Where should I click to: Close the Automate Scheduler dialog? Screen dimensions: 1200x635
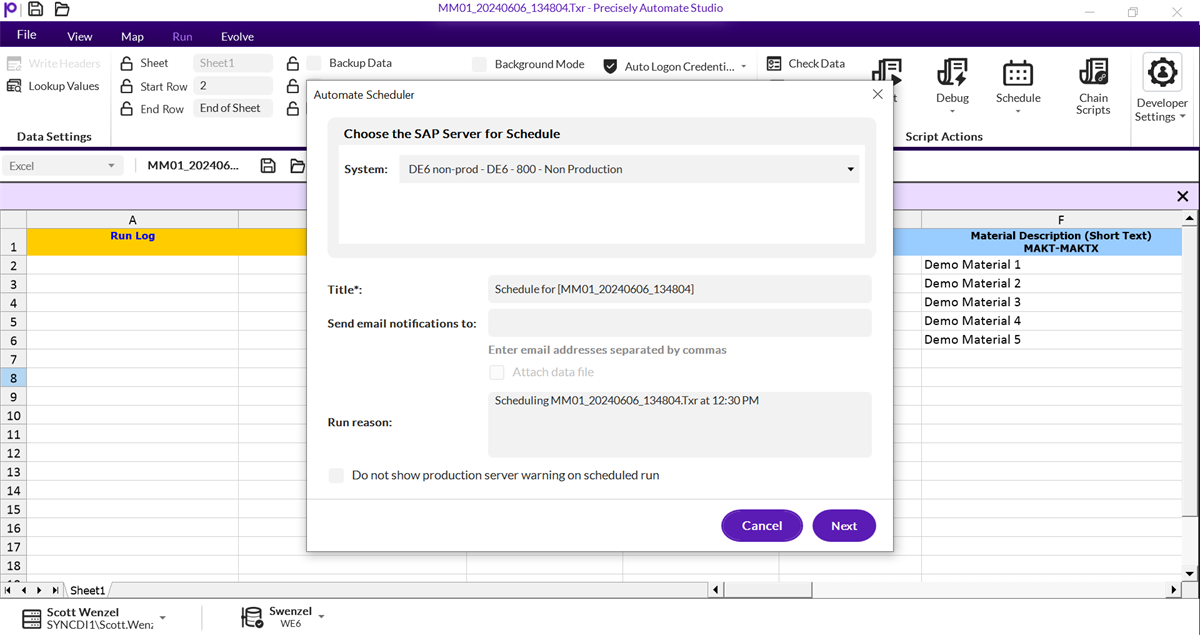click(878, 94)
